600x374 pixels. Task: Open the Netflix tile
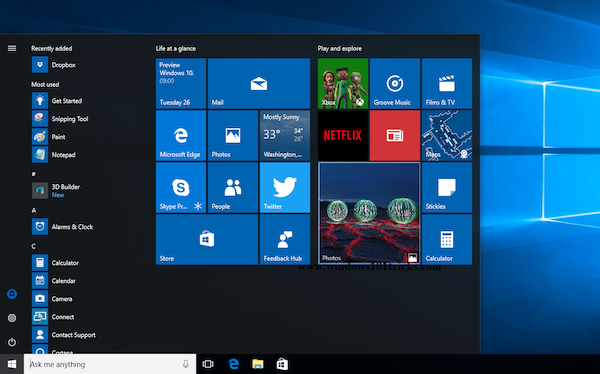point(343,136)
